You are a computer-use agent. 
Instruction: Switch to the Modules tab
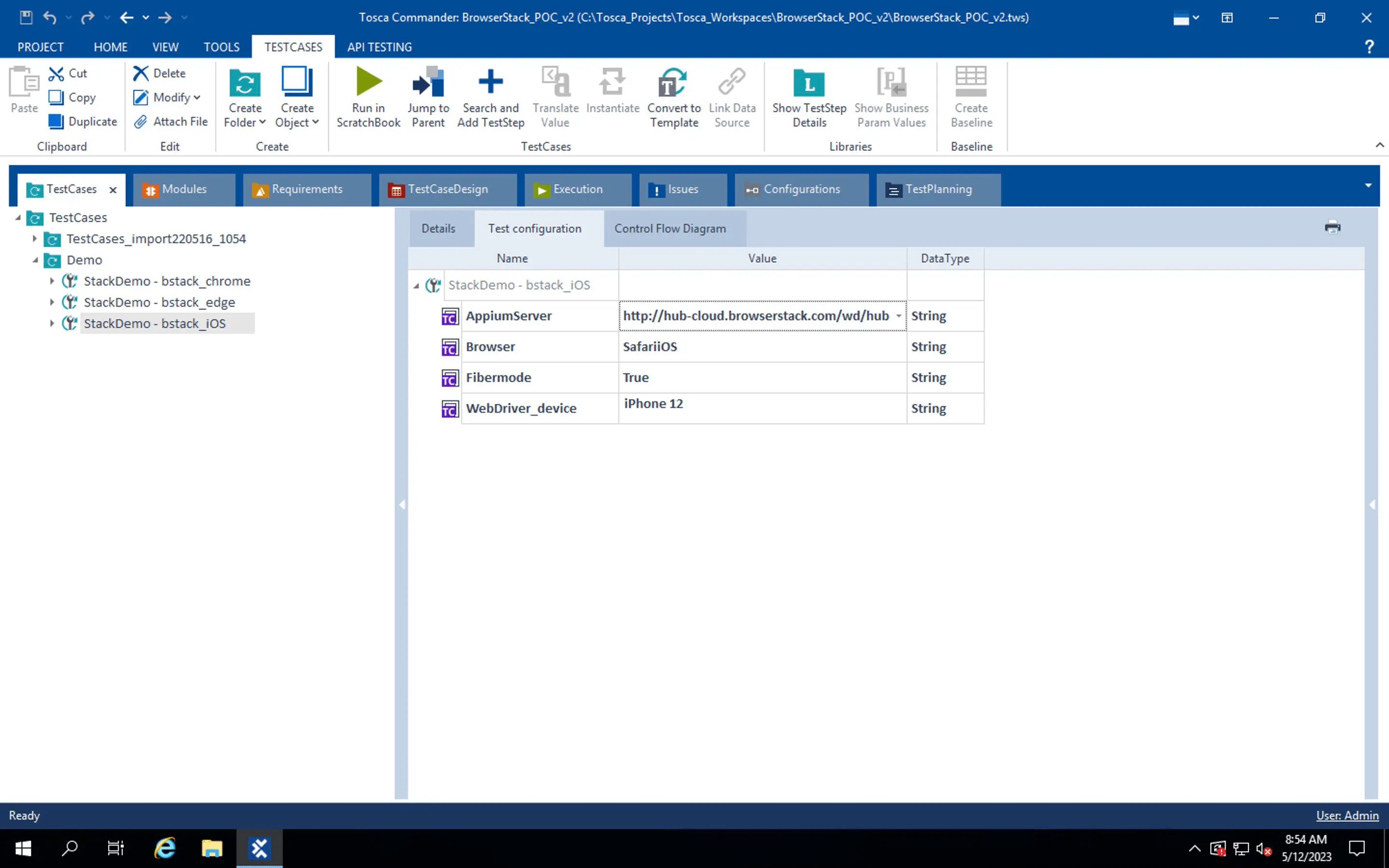coord(184,190)
